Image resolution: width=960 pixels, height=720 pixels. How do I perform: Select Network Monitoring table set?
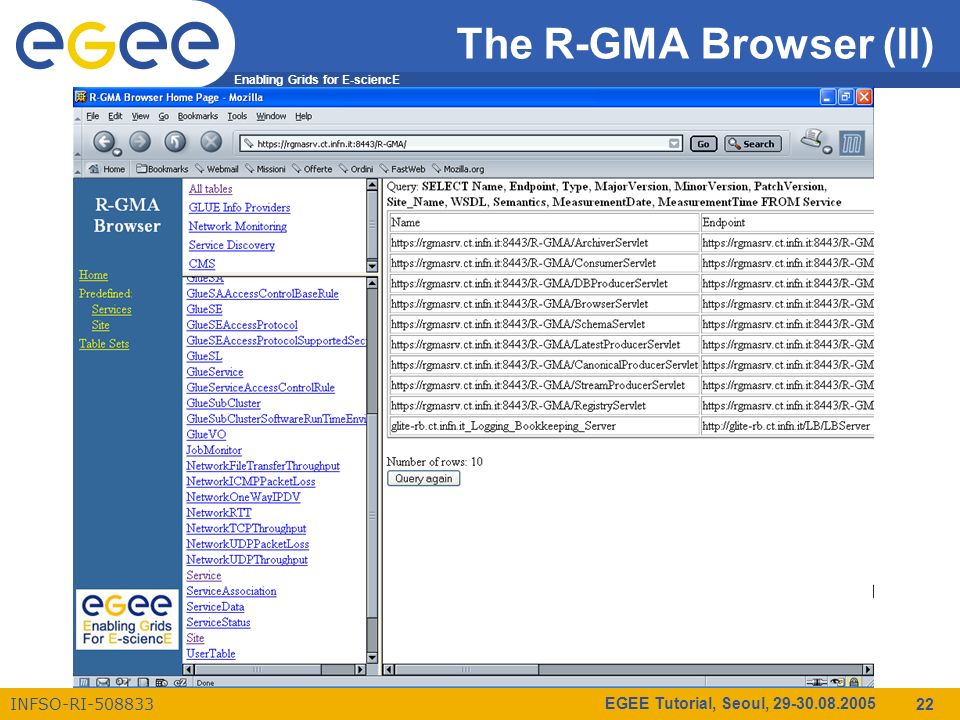238,227
